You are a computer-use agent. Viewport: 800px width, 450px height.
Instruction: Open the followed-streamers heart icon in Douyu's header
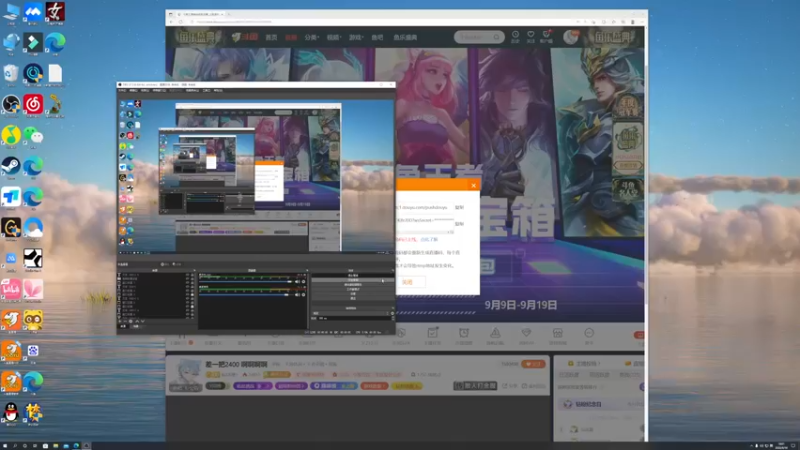(531, 36)
